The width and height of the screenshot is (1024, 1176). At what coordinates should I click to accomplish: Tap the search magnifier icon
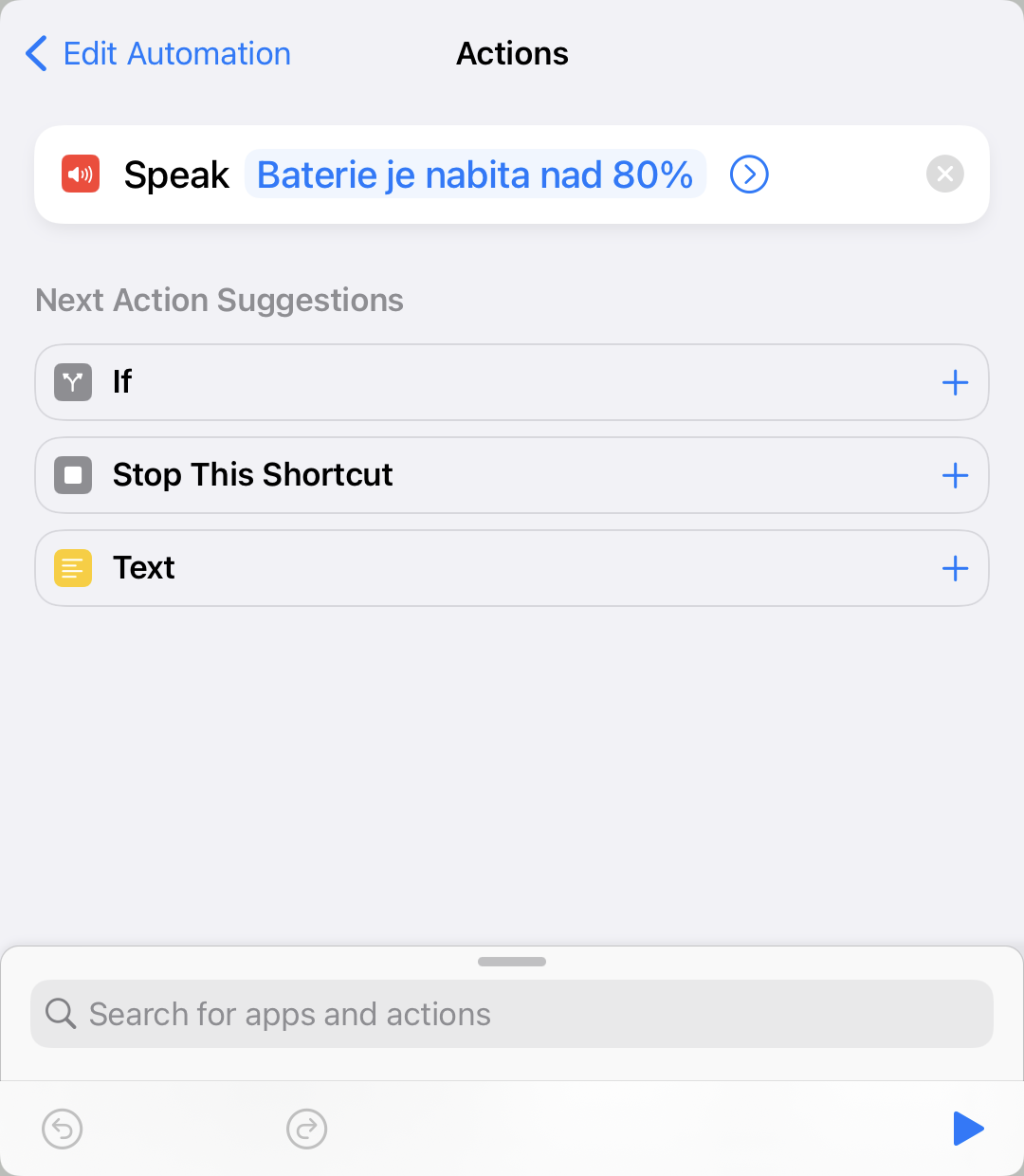pyautogui.click(x=61, y=1014)
